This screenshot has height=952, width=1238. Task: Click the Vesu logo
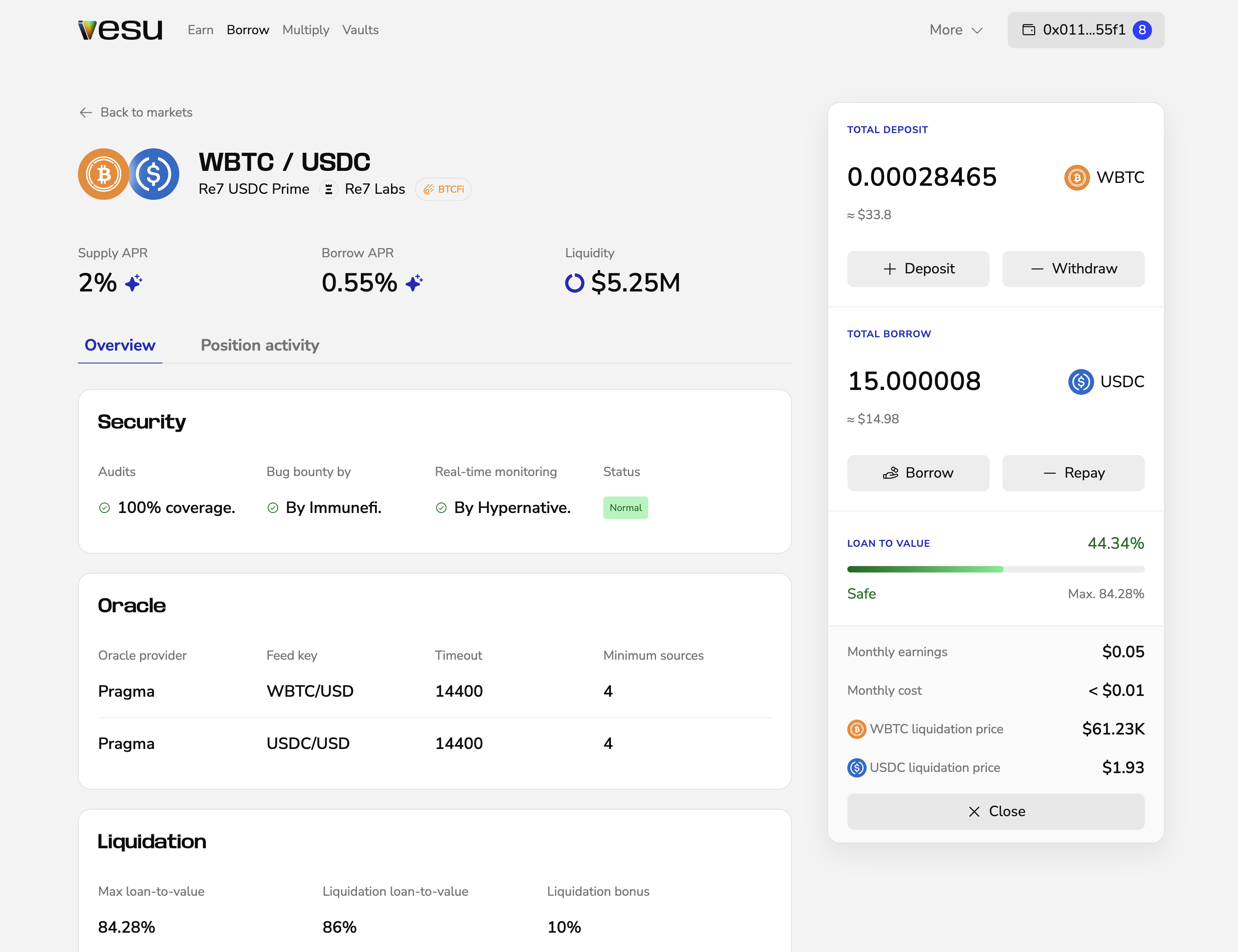tap(120, 30)
